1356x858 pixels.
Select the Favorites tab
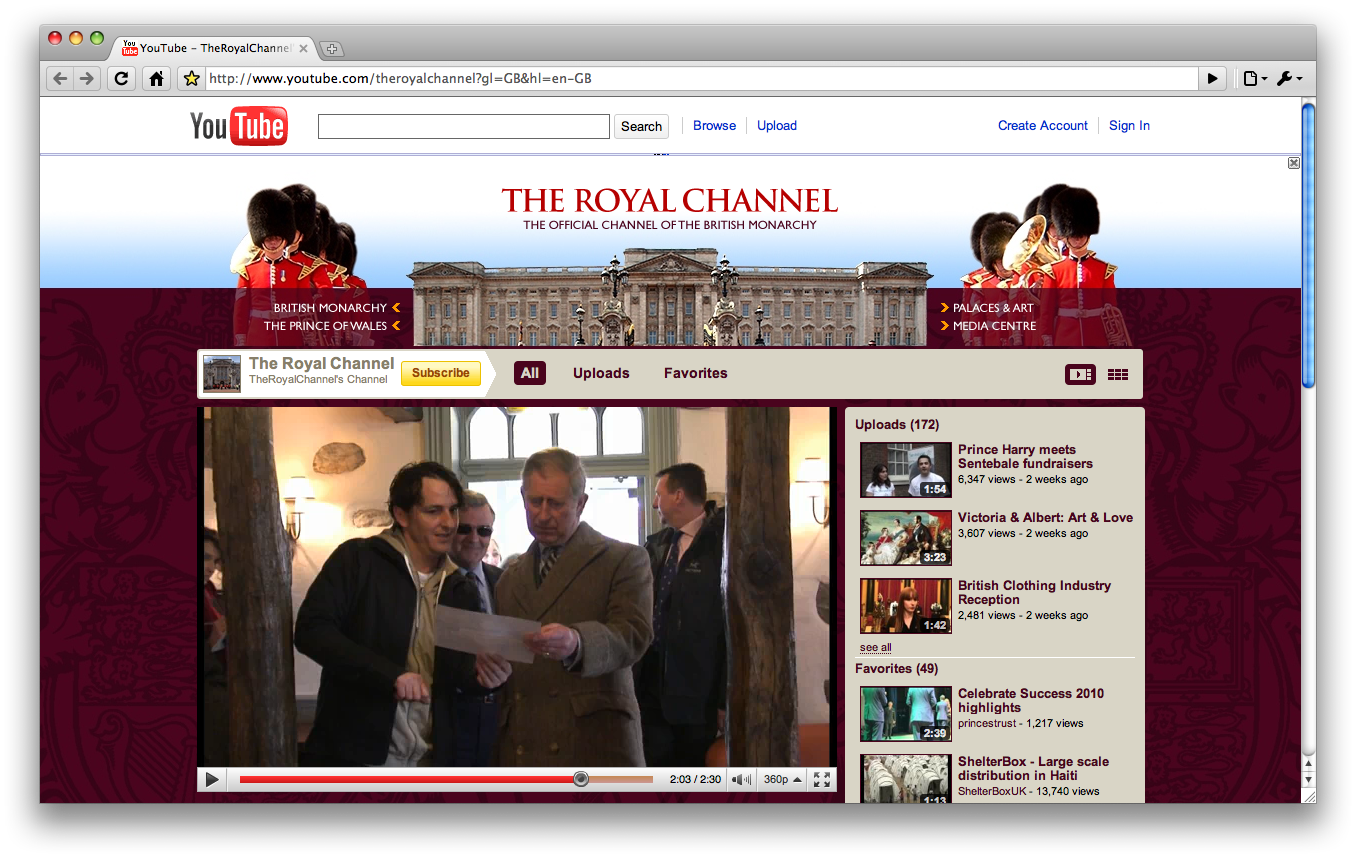pos(696,373)
